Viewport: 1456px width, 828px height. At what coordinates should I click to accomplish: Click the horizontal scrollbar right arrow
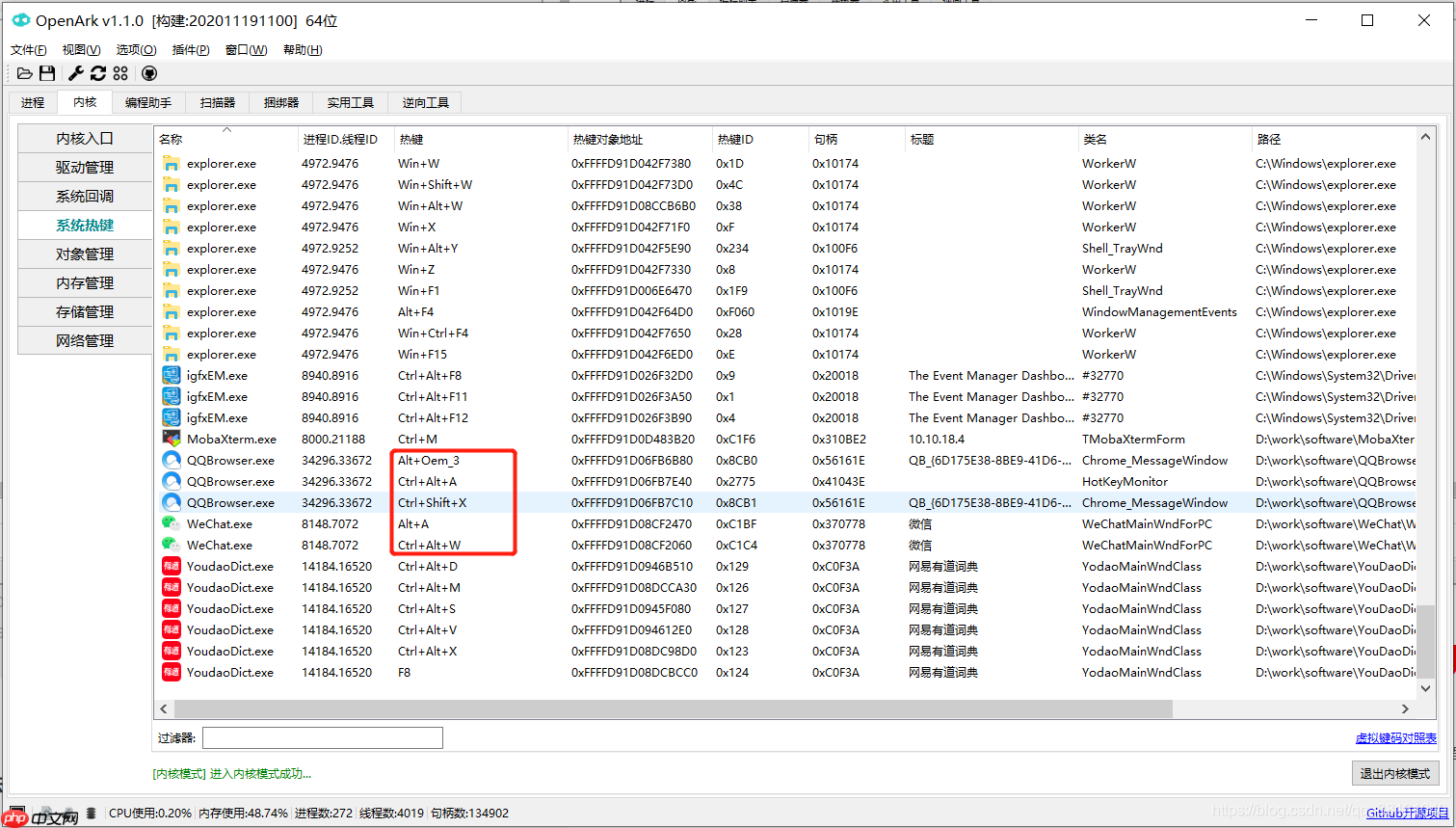tap(1406, 708)
